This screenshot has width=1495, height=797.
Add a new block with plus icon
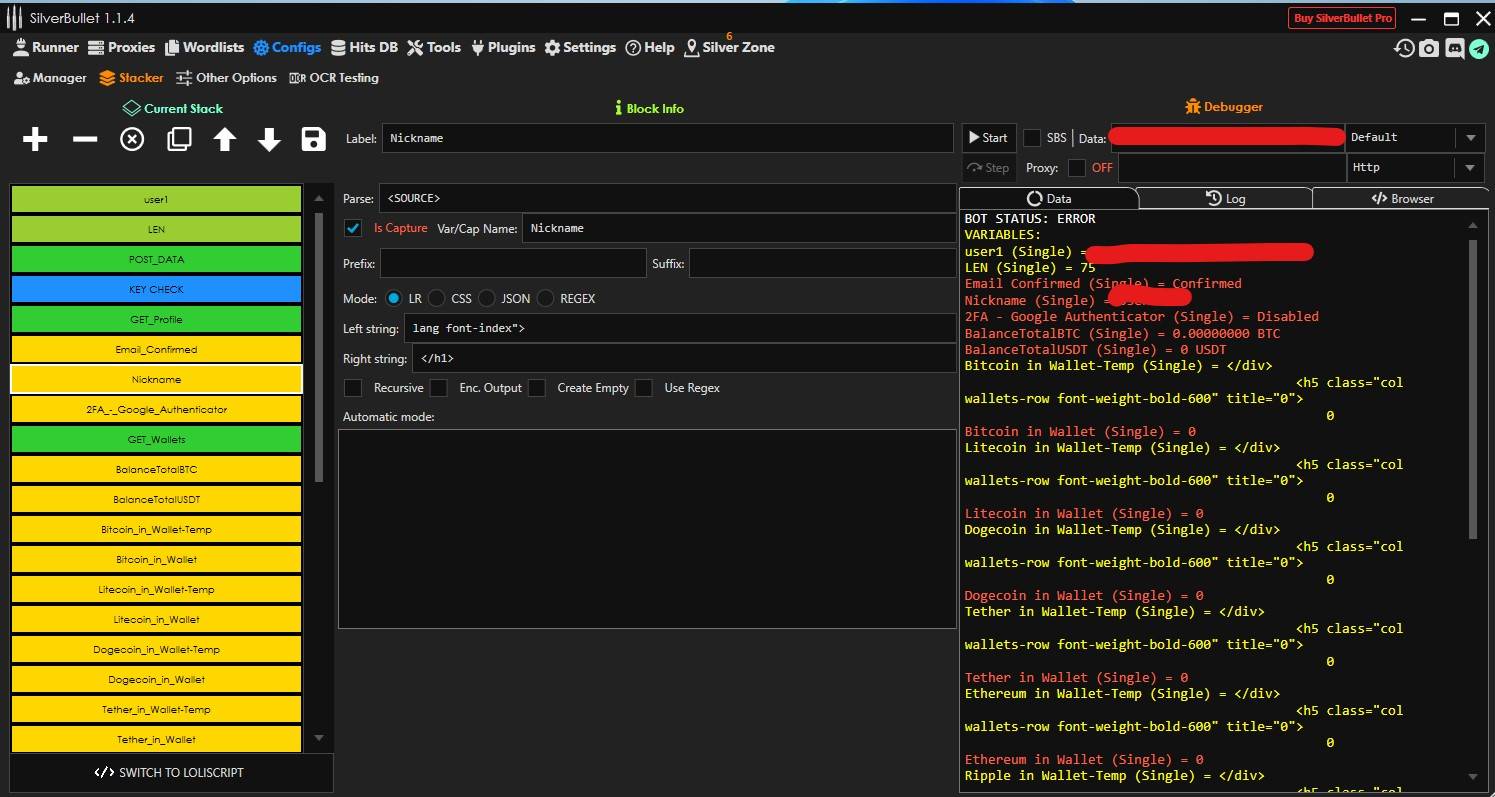tap(35, 139)
